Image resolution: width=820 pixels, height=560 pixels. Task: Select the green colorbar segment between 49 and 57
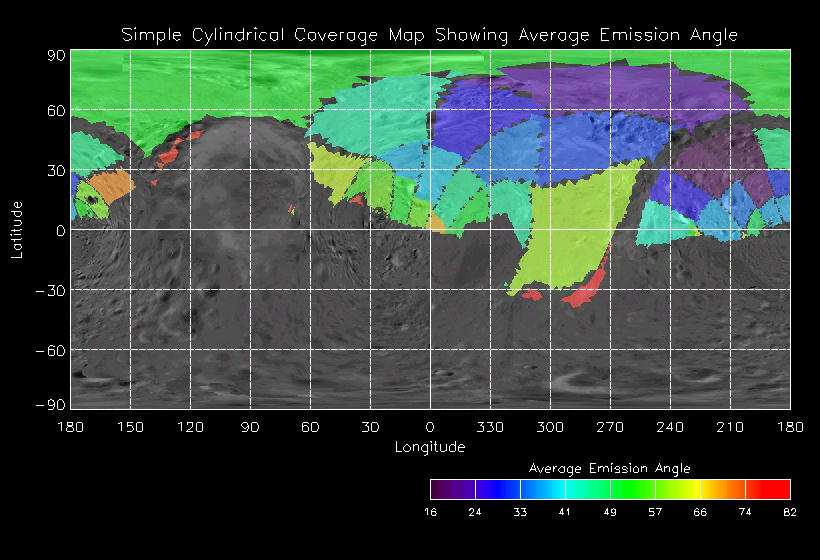click(x=633, y=489)
